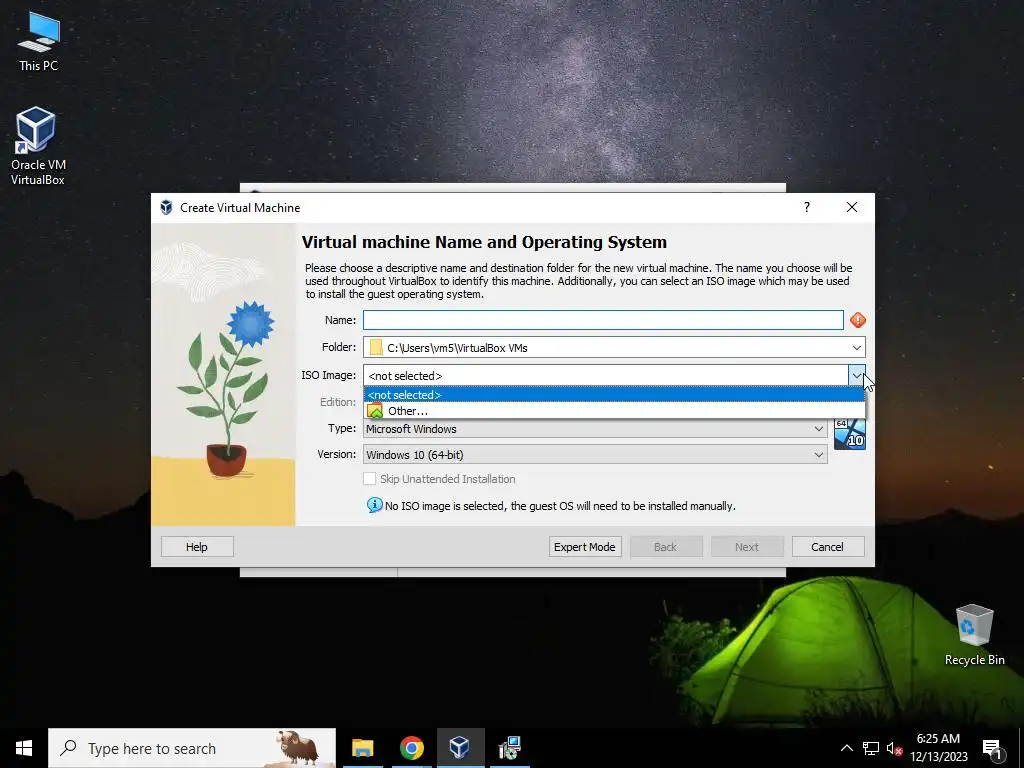Open the Type dropdown showing Microsoft Windows
Viewport: 1024px width, 768px height.
pos(595,429)
